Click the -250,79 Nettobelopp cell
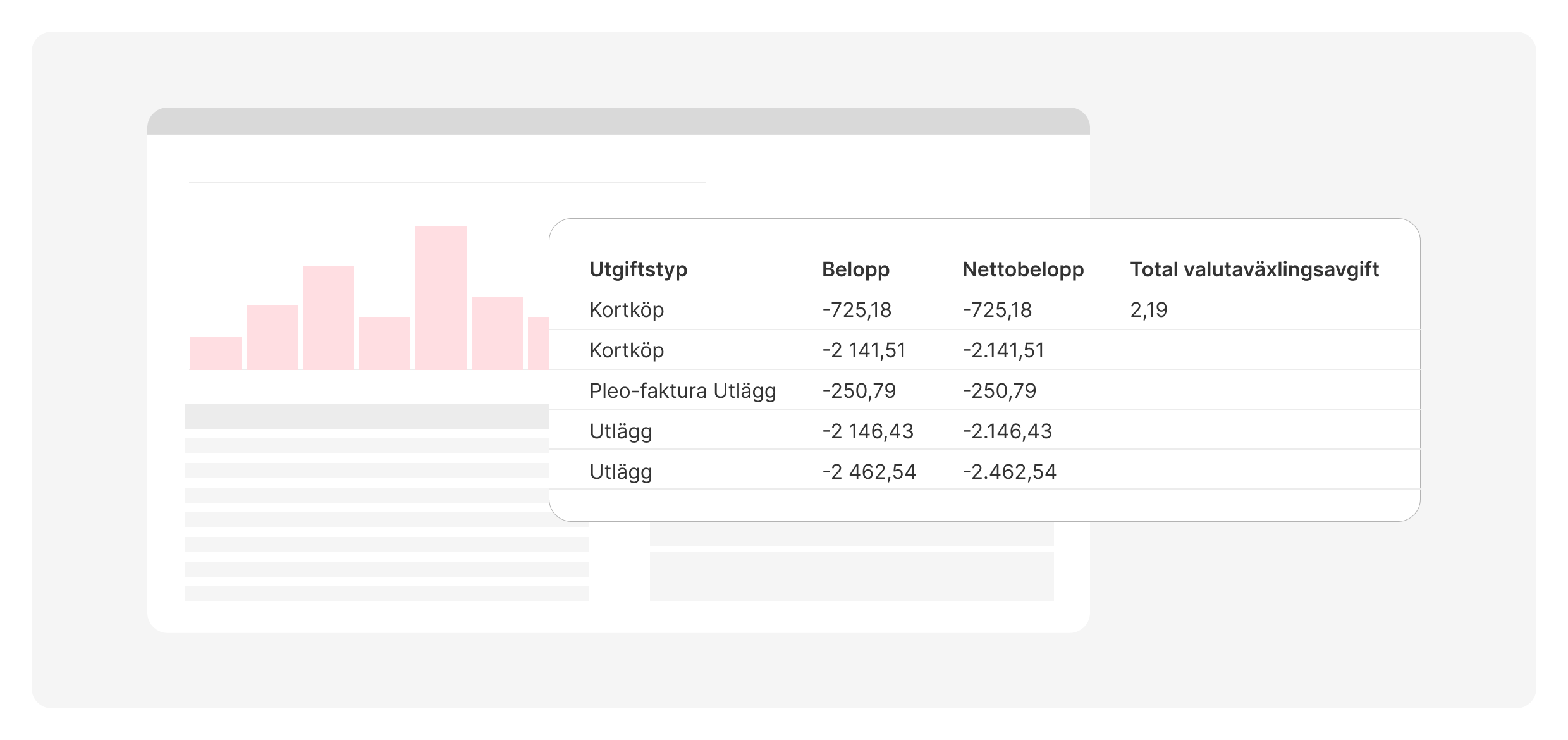 coord(999,391)
